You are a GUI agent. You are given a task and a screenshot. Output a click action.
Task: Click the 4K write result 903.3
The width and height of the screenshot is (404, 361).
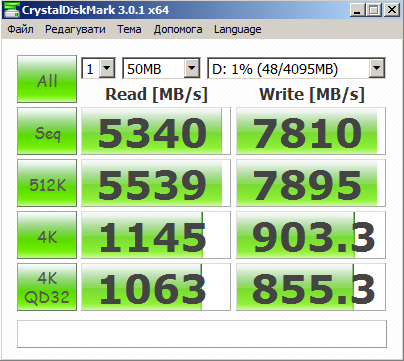click(311, 235)
